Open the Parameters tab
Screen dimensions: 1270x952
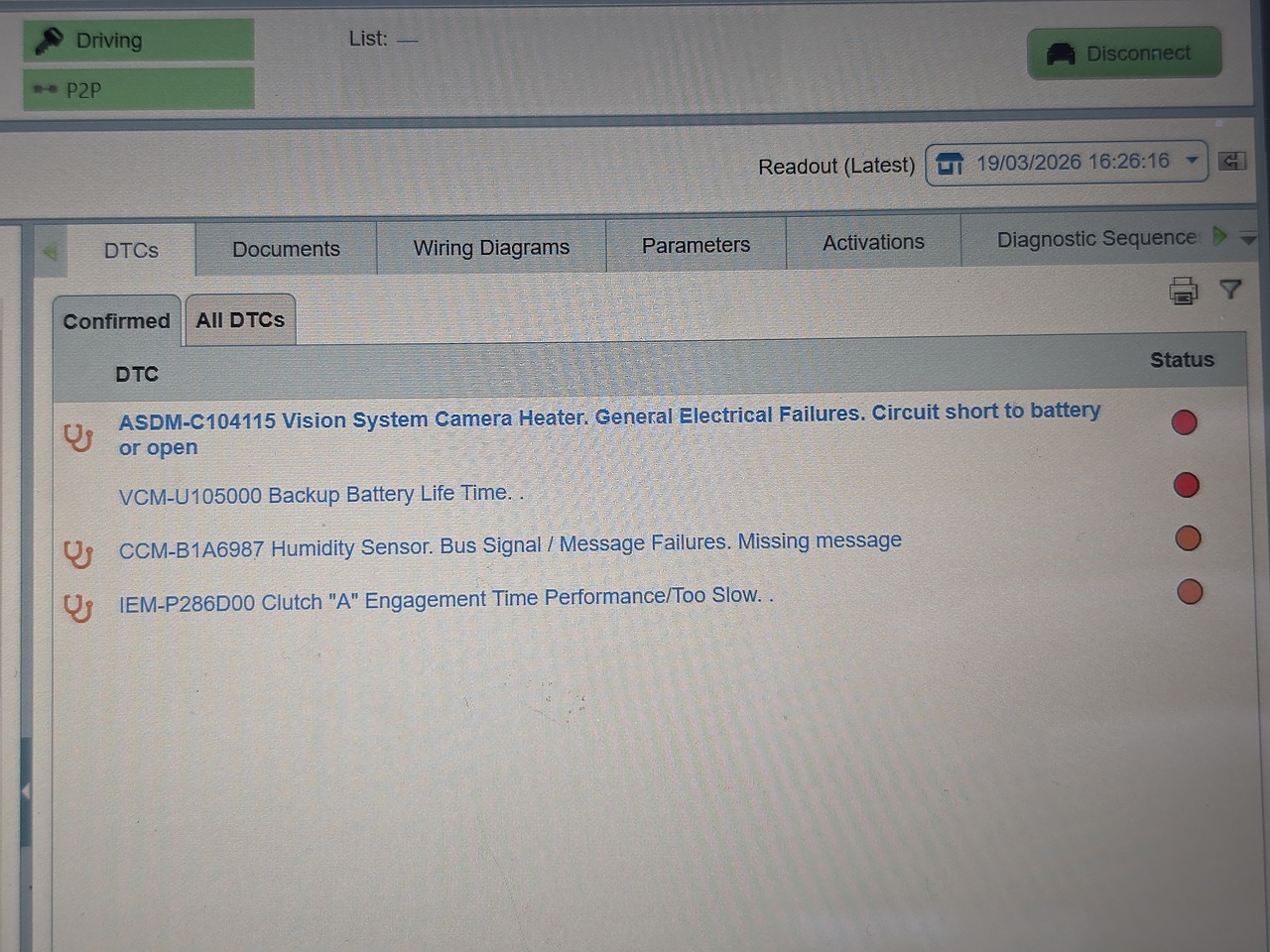click(696, 245)
